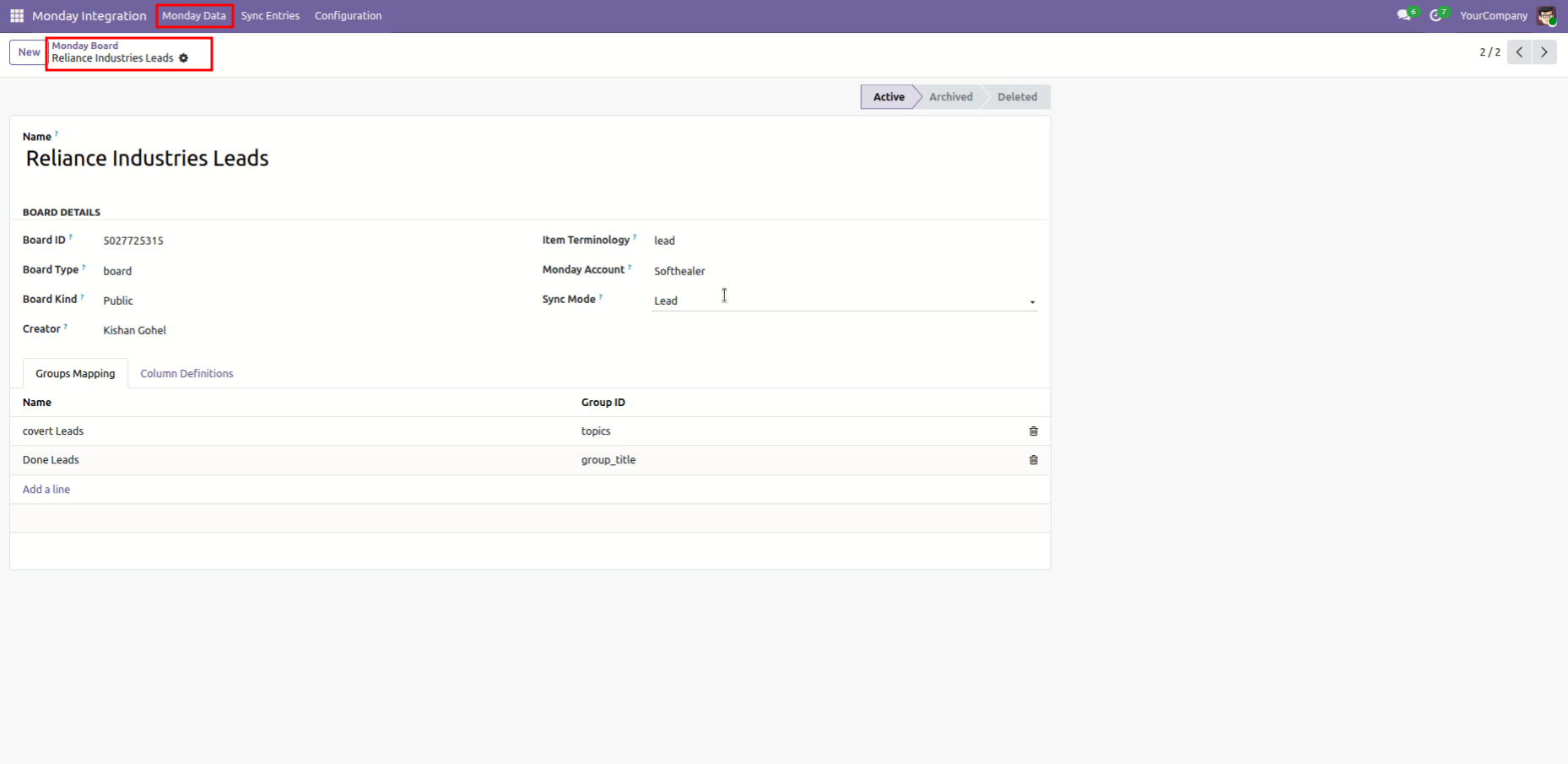Open the messages conversations icon
Viewport: 1568px width, 764px height.
click(1406, 15)
